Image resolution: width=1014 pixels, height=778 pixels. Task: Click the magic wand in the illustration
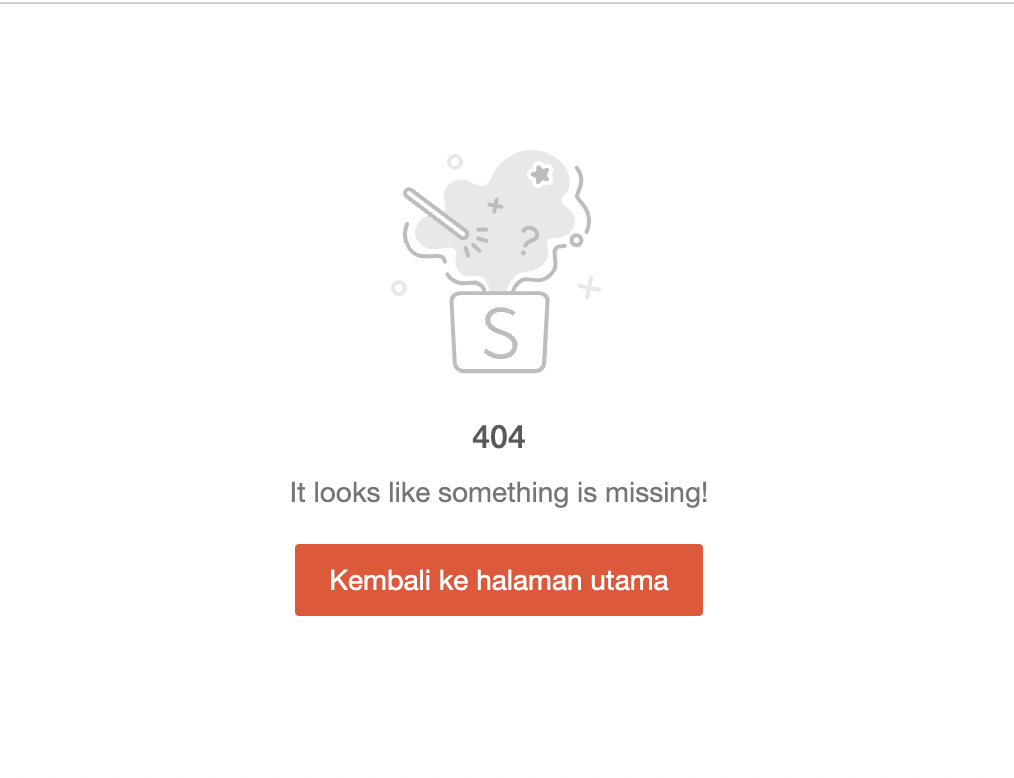(x=436, y=213)
